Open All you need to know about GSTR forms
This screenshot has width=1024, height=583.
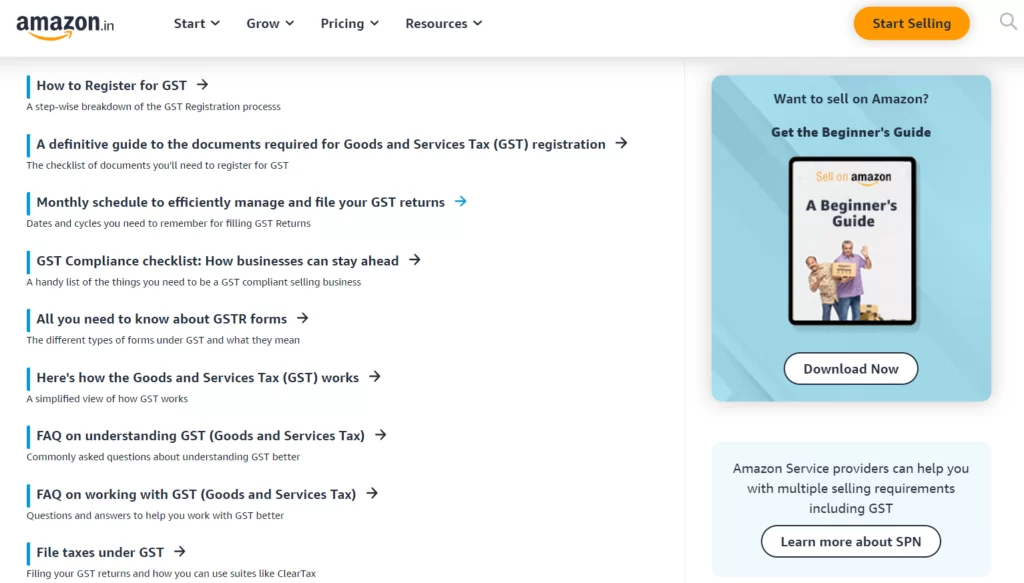pyautogui.click(x=161, y=319)
